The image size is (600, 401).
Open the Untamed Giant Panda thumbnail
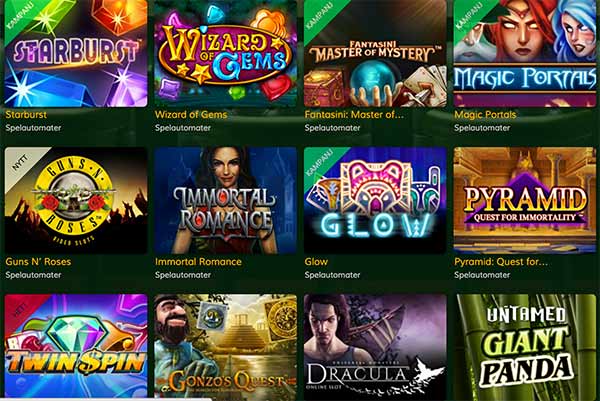click(525, 346)
